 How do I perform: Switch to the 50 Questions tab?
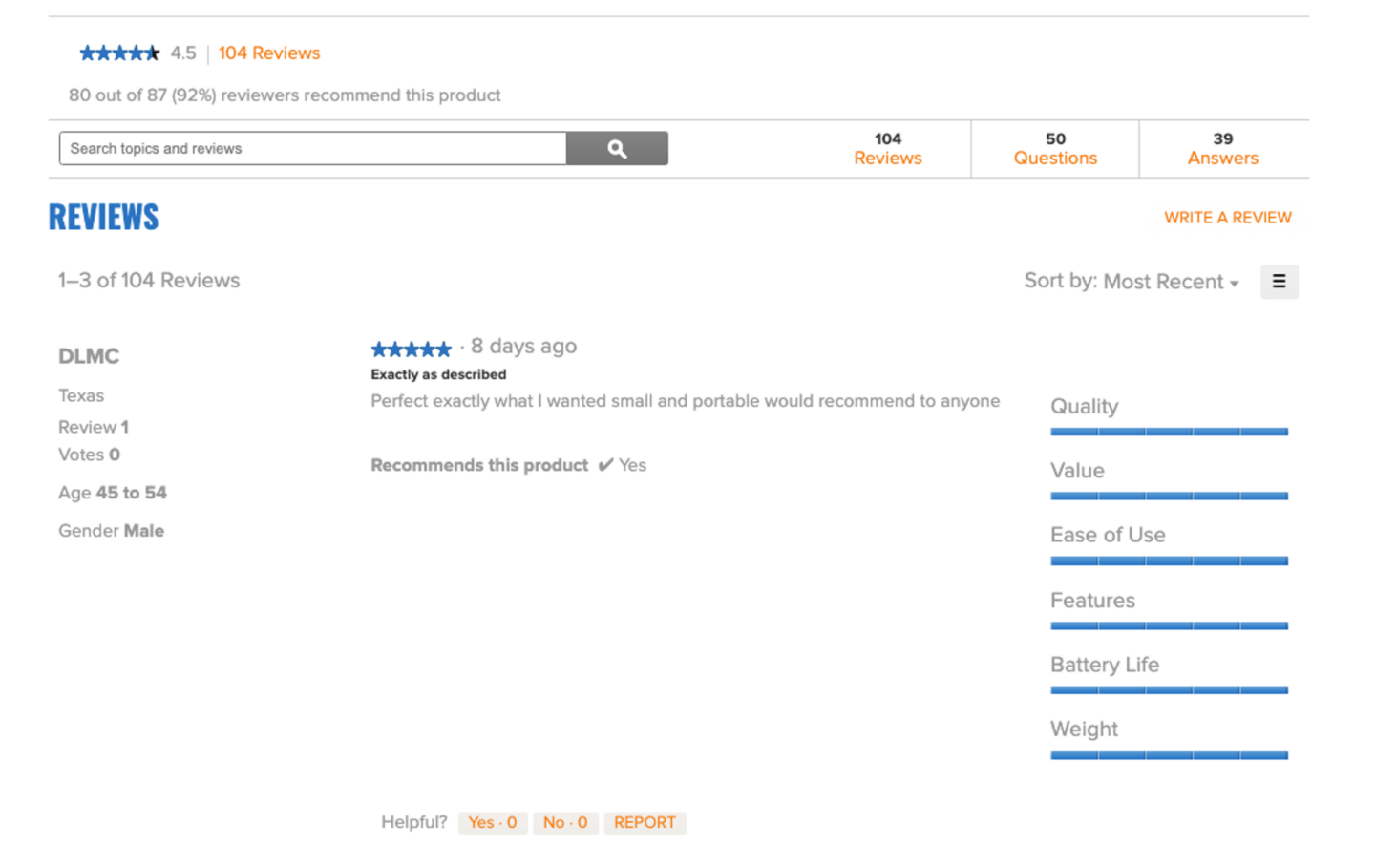click(1055, 149)
